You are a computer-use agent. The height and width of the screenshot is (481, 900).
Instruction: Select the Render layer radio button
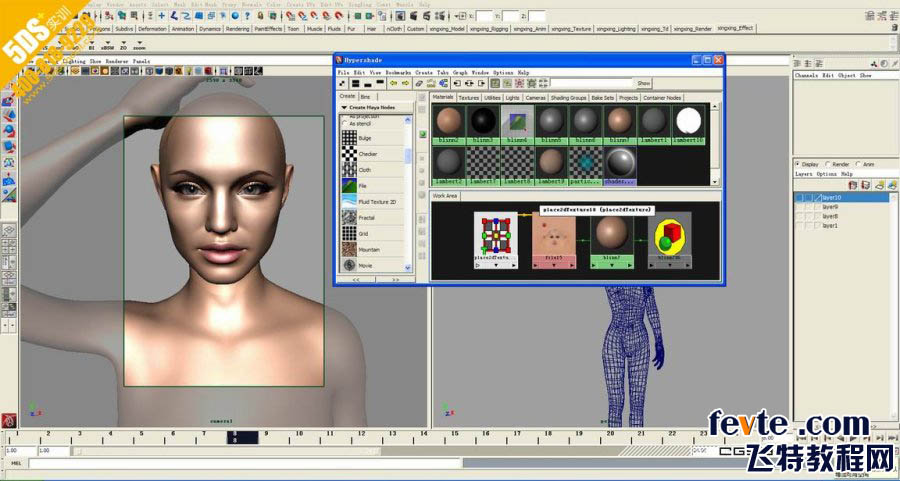[829, 164]
